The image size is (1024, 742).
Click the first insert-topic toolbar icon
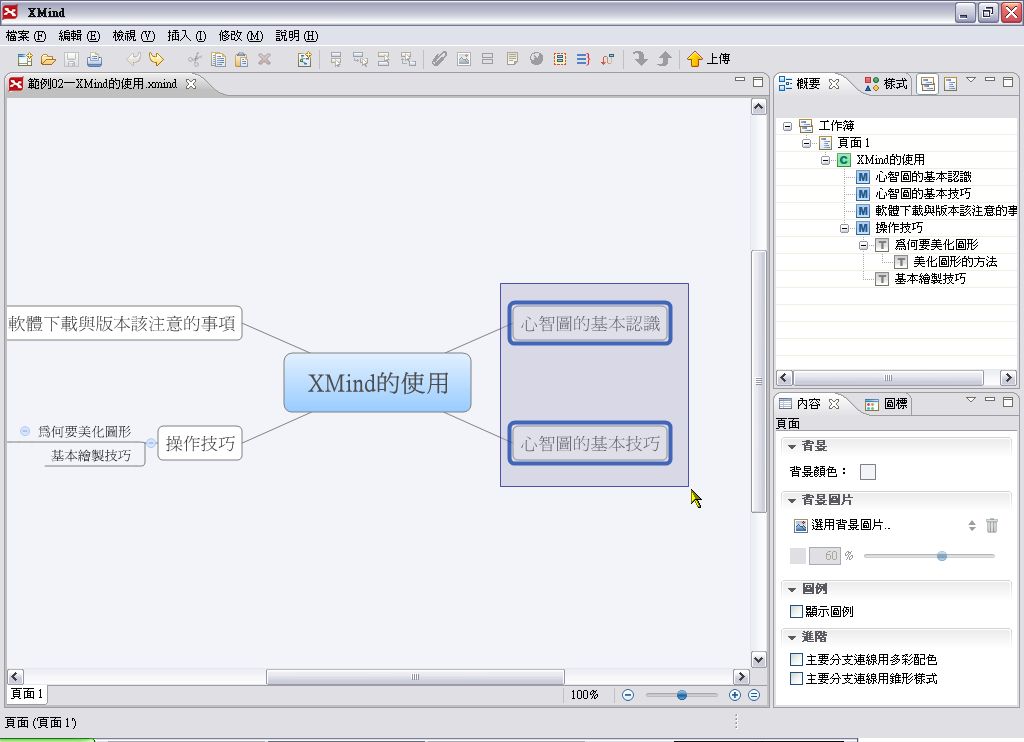[x=336, y=59]
